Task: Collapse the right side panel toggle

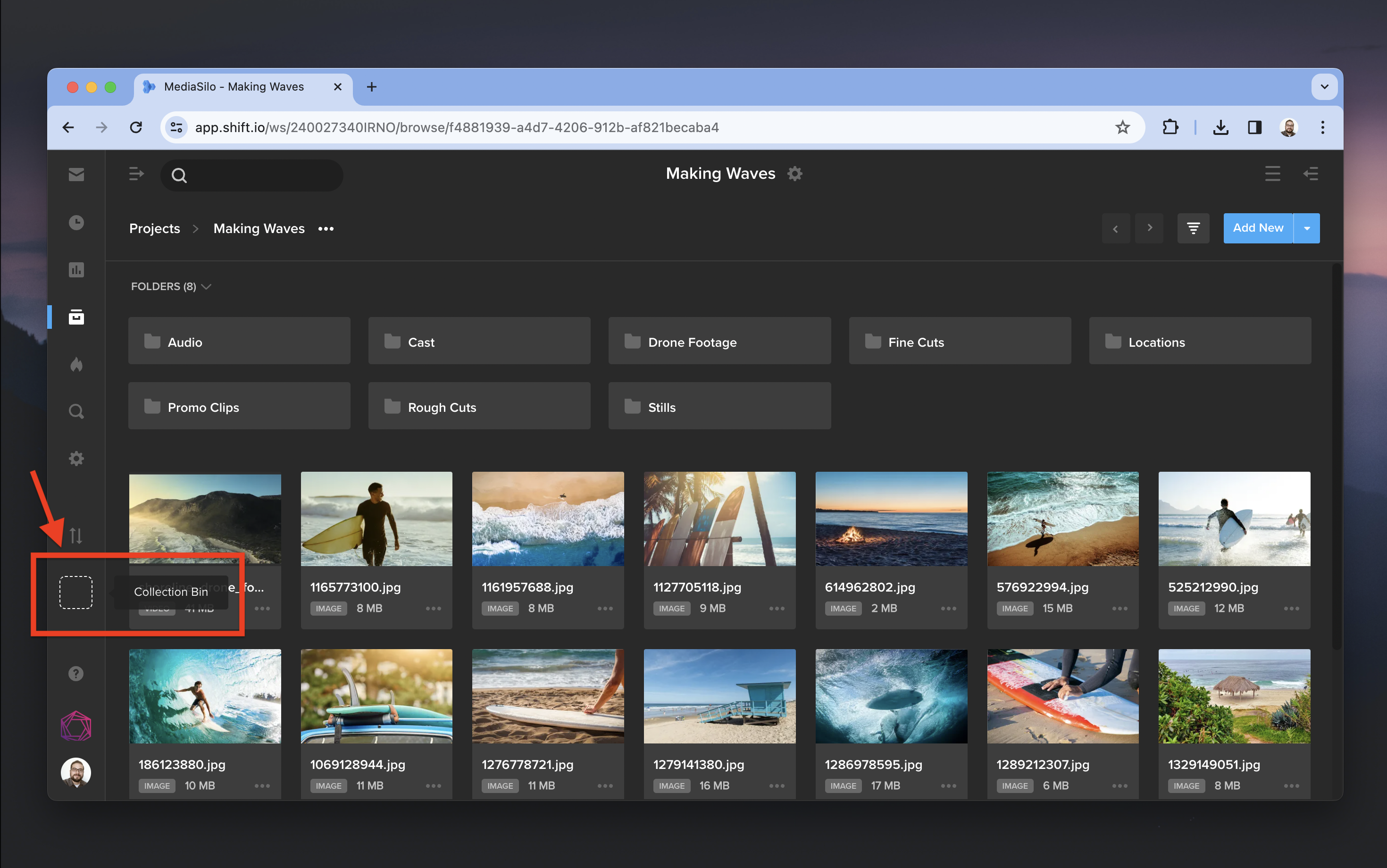Action: 1311,174
